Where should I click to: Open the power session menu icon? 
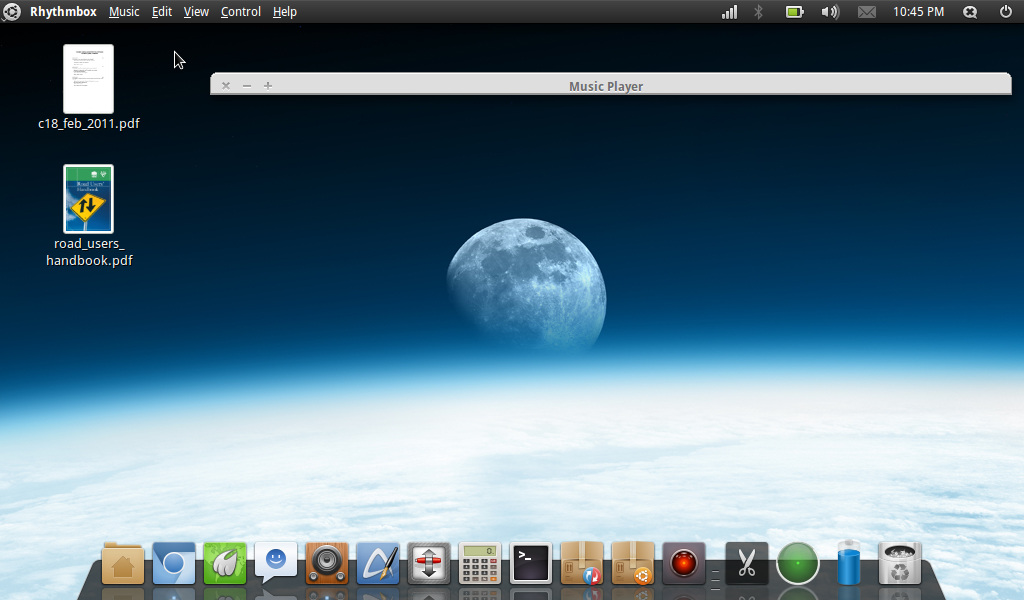pyautogui.click(x=1006, y=12)
